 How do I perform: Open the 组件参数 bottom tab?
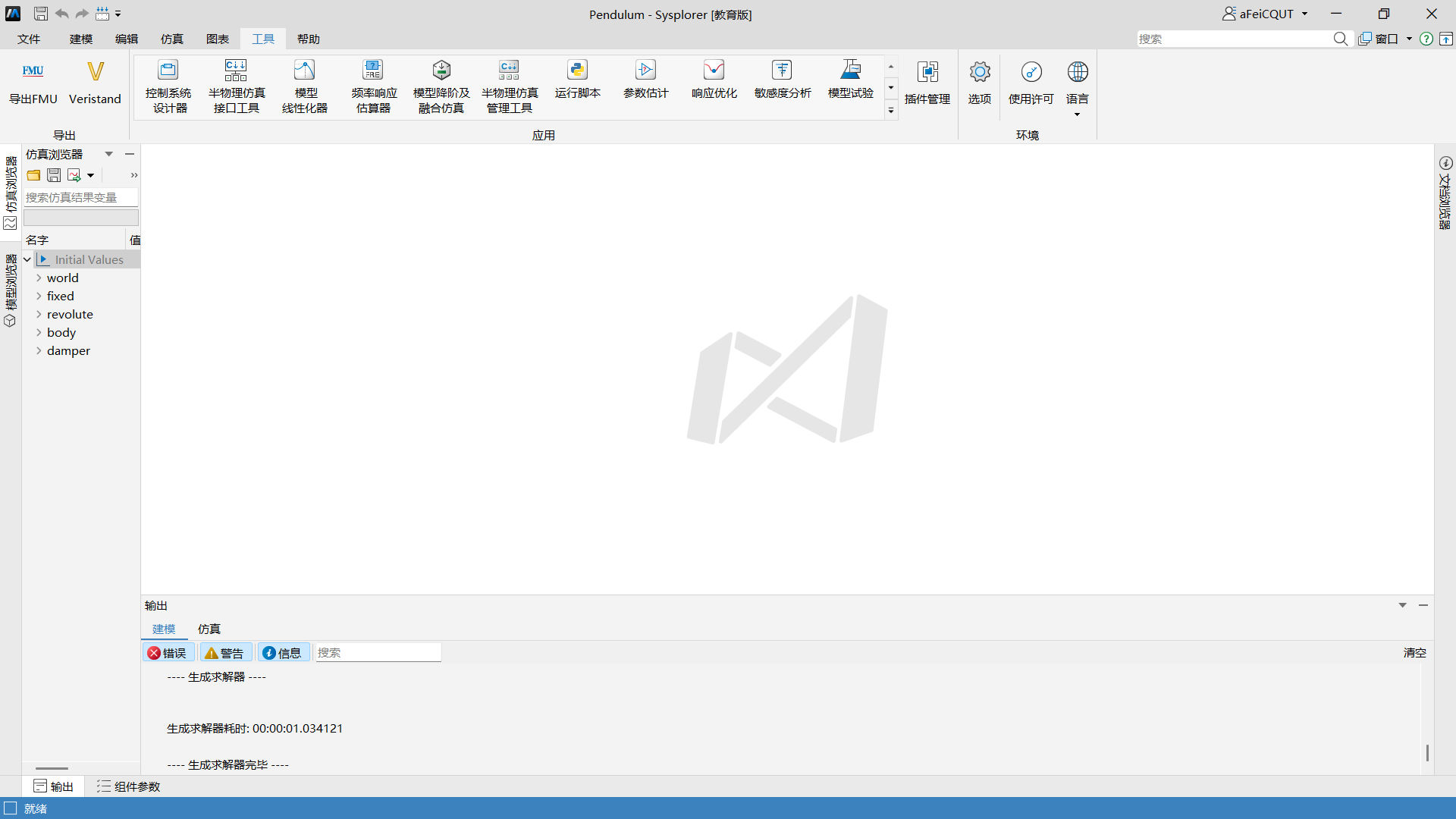click(129, 786)
